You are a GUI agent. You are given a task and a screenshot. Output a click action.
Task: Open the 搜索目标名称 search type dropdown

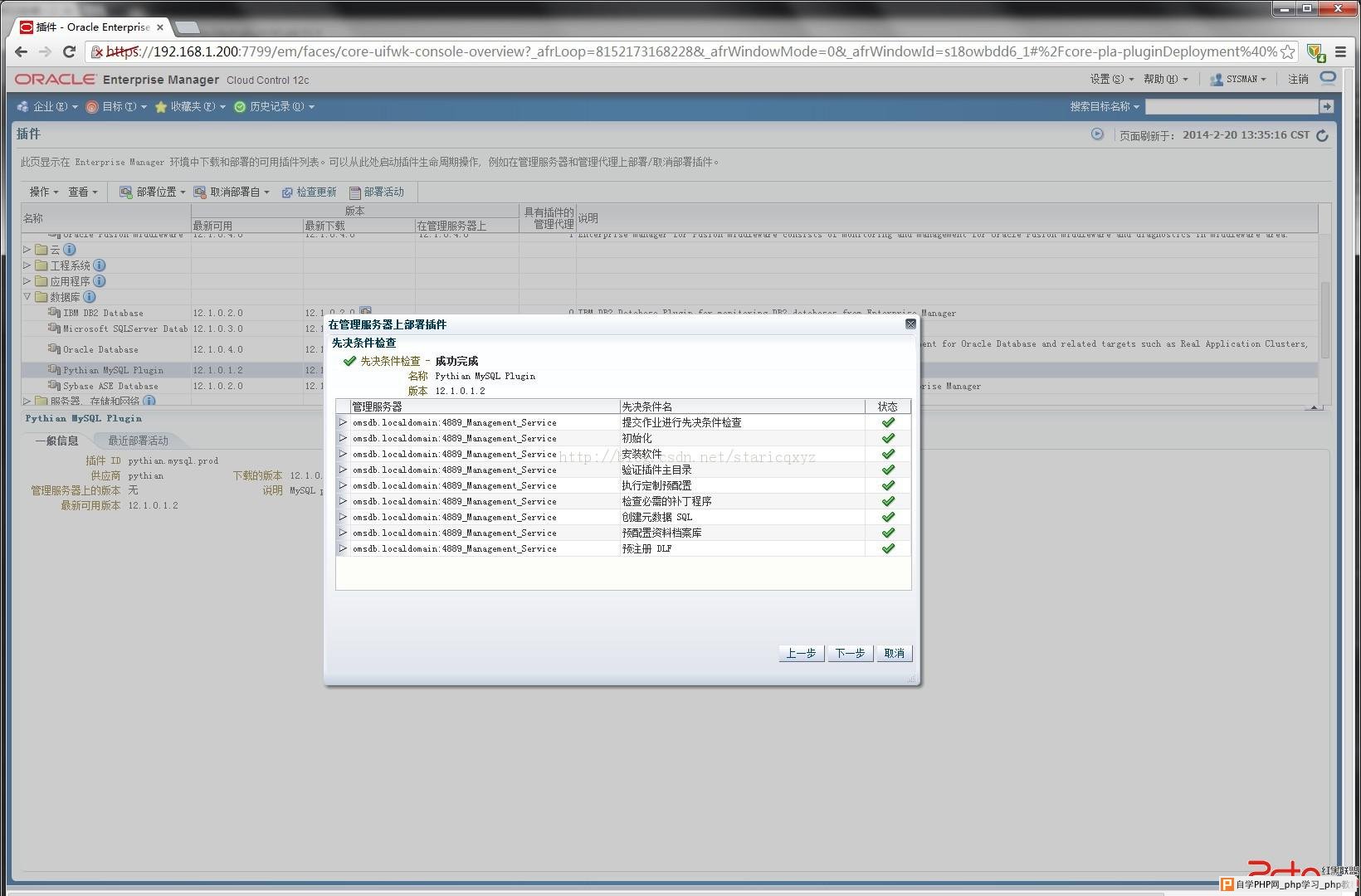pos(1105,106)
